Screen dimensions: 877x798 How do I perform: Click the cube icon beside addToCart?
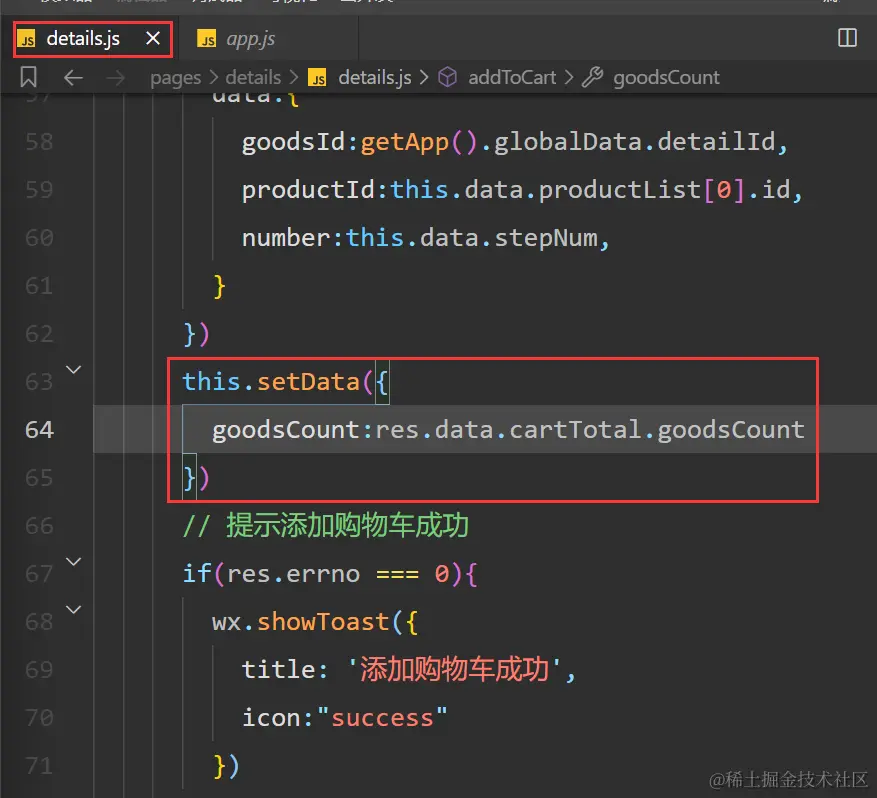(447, 77)
